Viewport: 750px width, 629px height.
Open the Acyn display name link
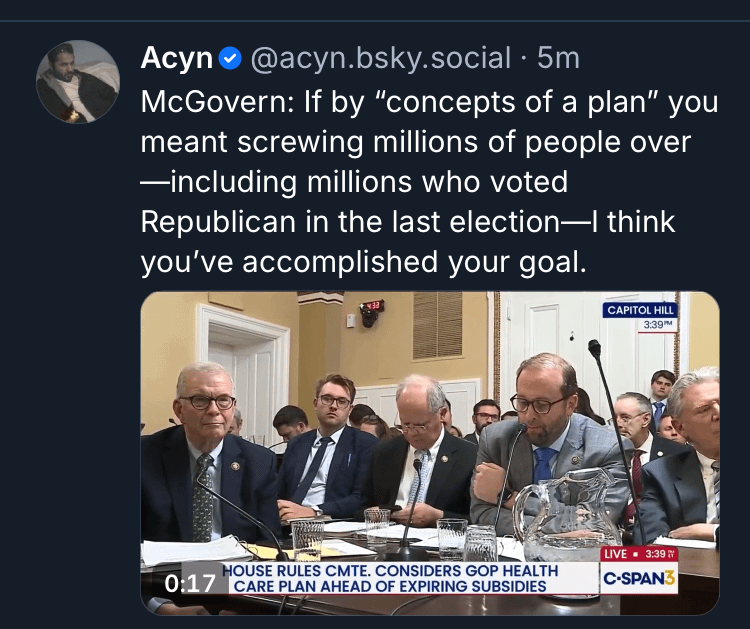[176, 59]
